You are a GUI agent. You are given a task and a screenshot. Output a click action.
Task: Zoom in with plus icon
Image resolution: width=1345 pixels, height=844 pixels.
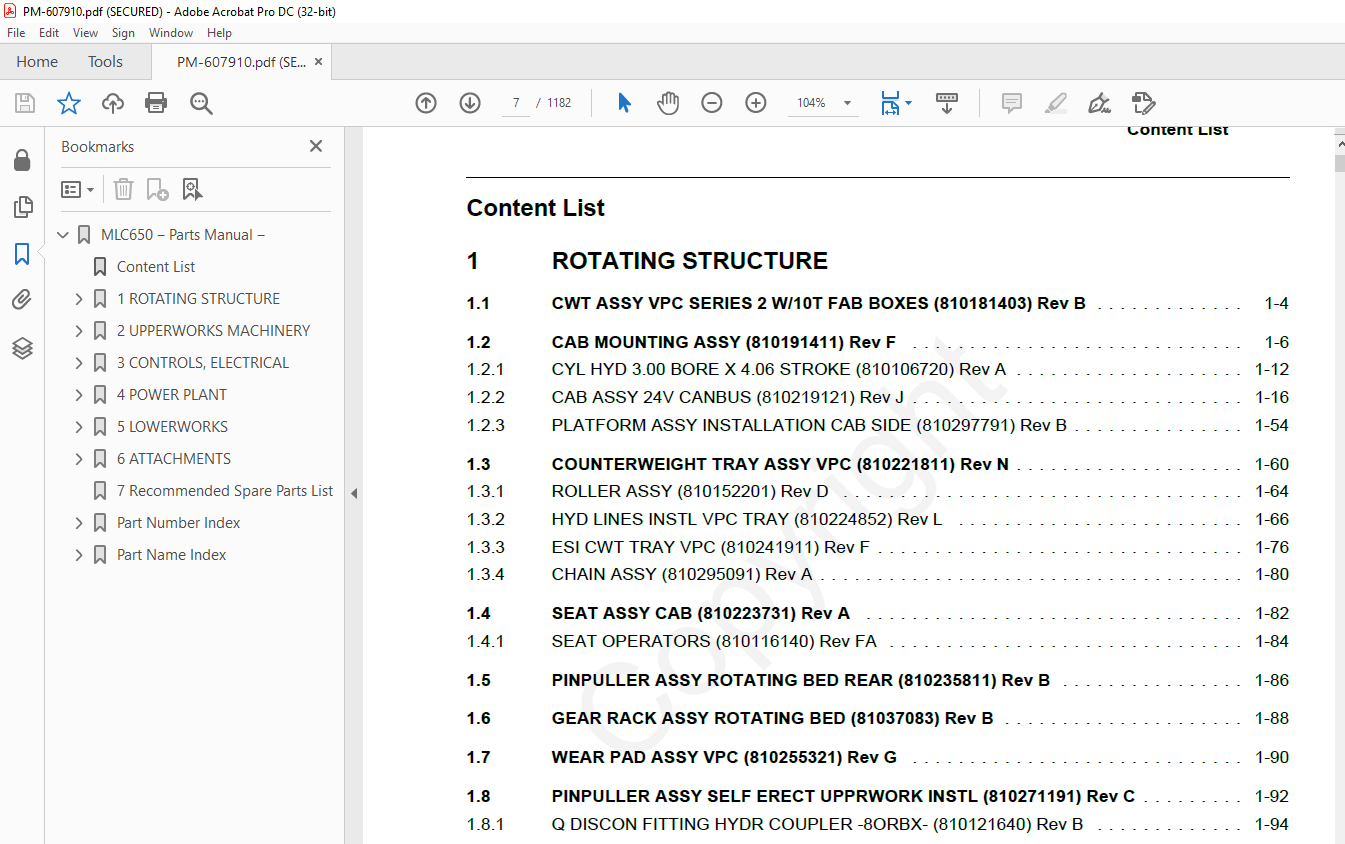tap(756, 103)
